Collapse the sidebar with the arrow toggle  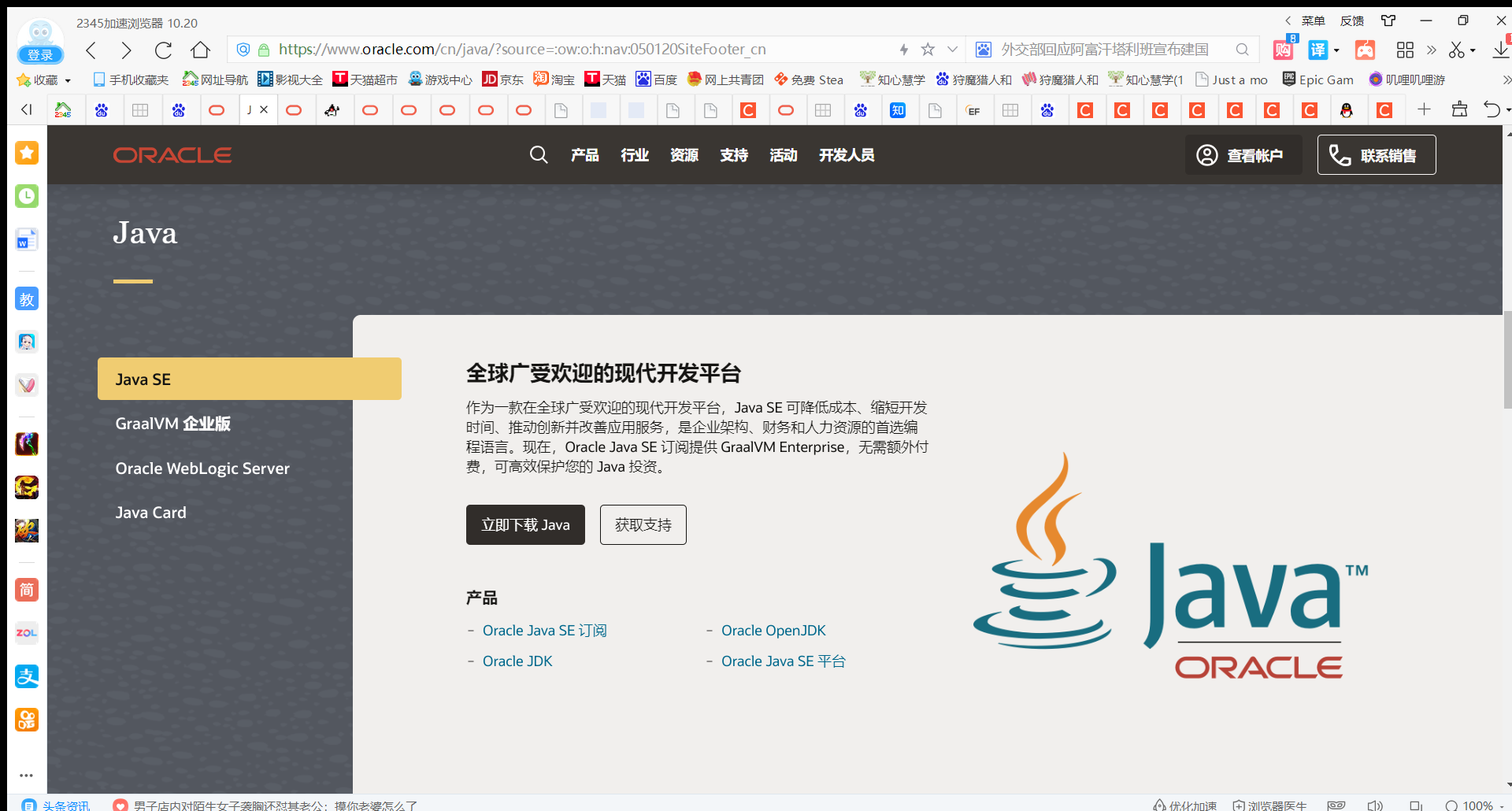tap(27, 109)
